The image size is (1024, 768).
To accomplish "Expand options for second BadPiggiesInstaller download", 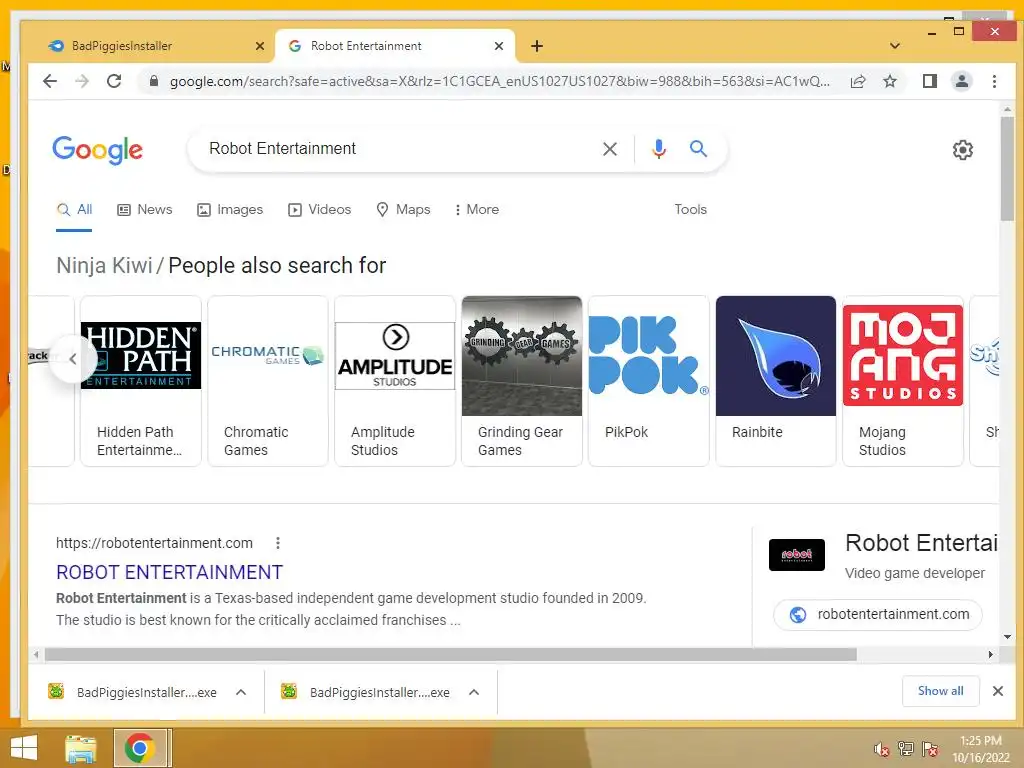I will pyautogui.click(x=474, y=692).
